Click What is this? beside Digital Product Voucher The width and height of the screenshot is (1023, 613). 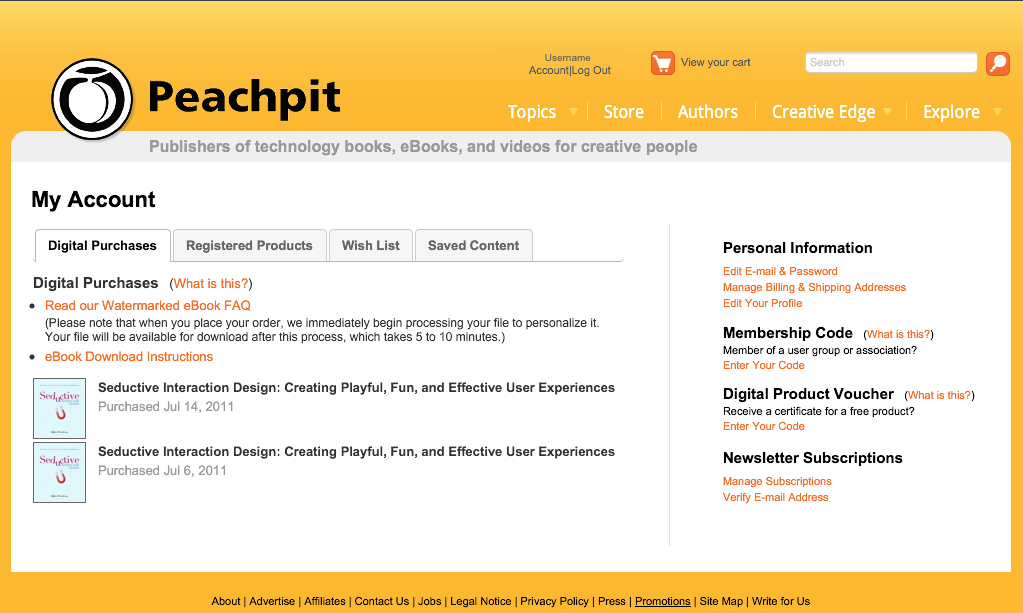[939, 395]
